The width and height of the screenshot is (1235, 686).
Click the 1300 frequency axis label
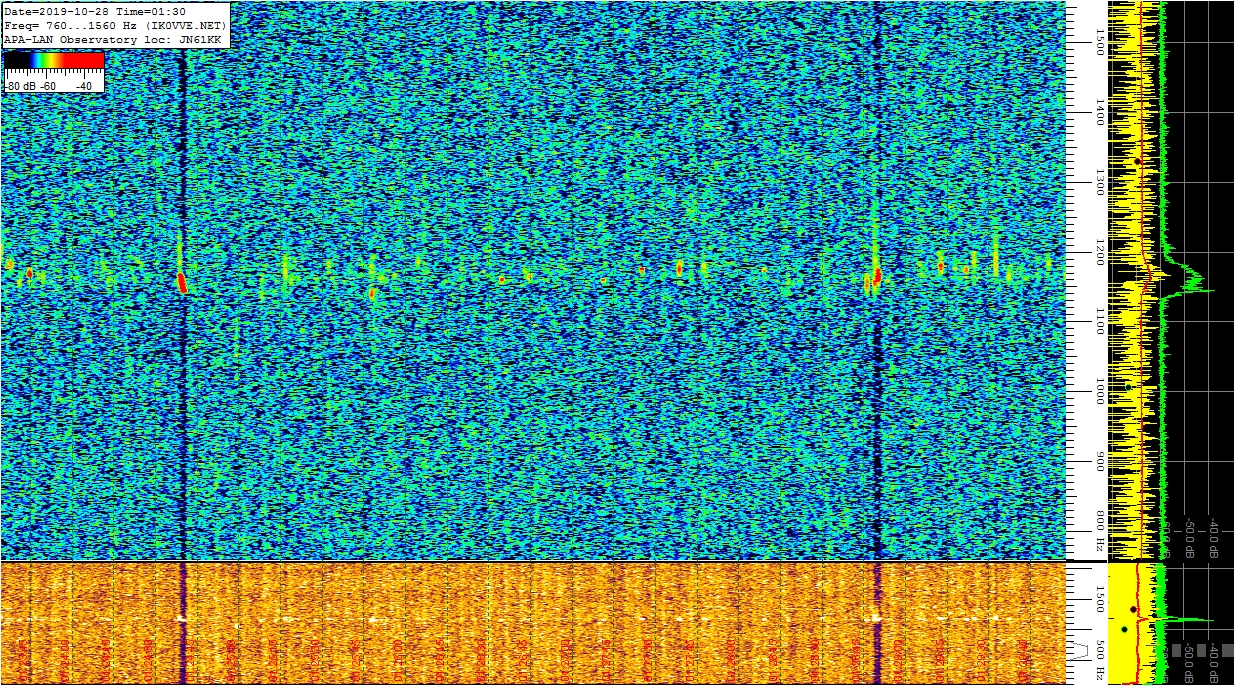pyautogui.click(x=1099, y=182)
